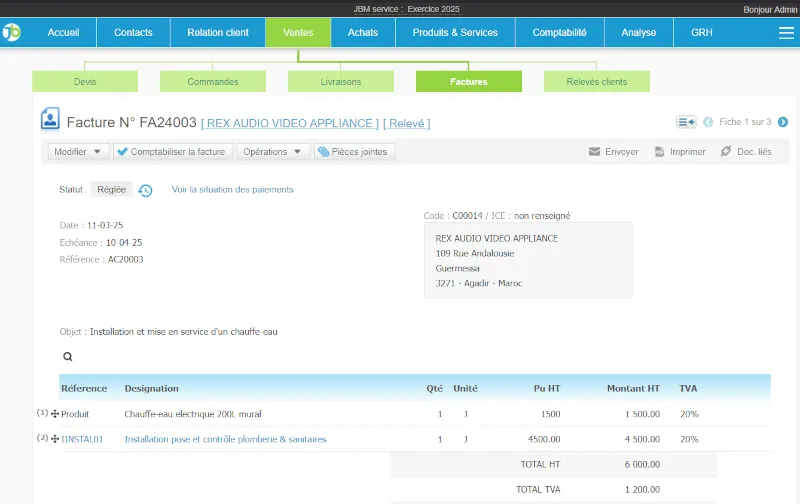Click the list view icon near Fiche

click(x=686, y=122)
